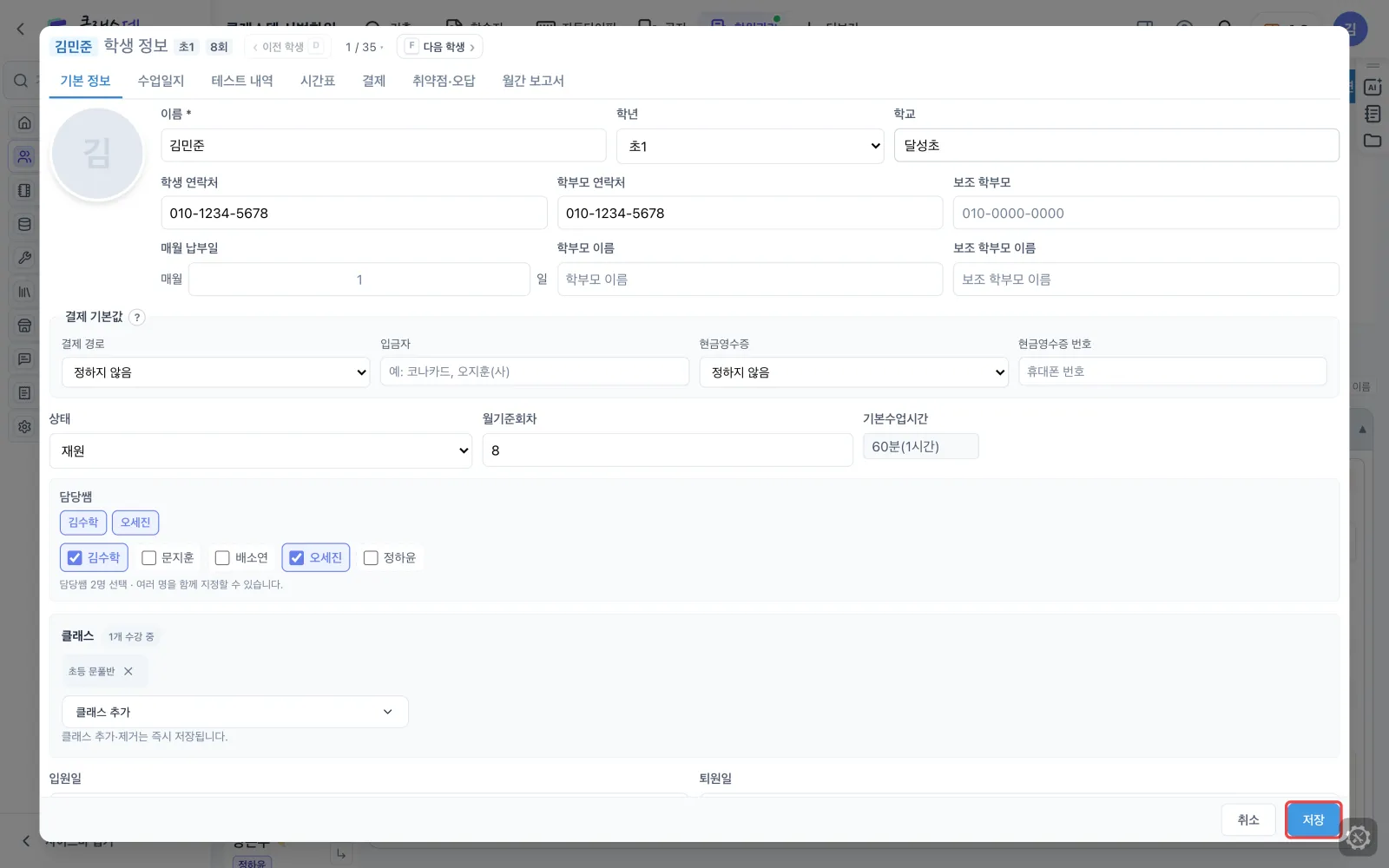Viewport: 1389px width, 868px height.
Task: Check the 배소연 teacher checkbox
Action: click(222, 557)
